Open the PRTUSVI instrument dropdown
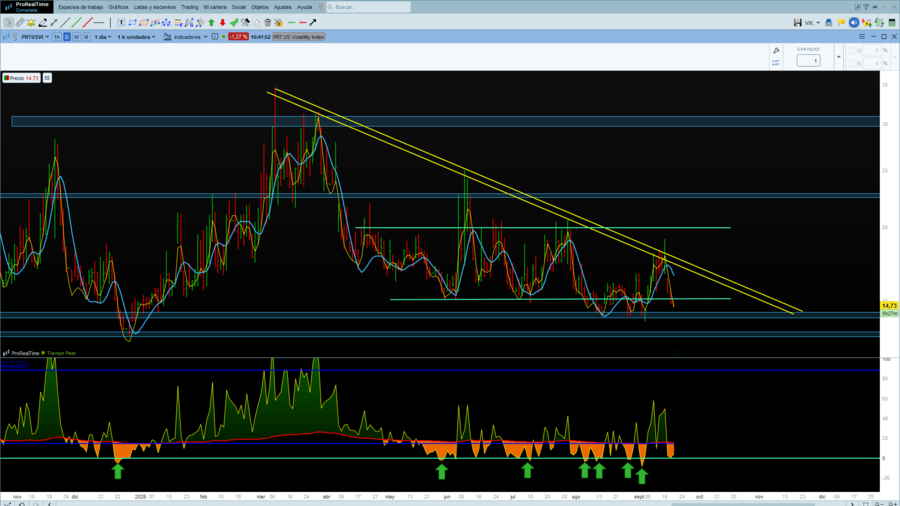Viewport: 900px width, 506px height. [x=34, y=37]
